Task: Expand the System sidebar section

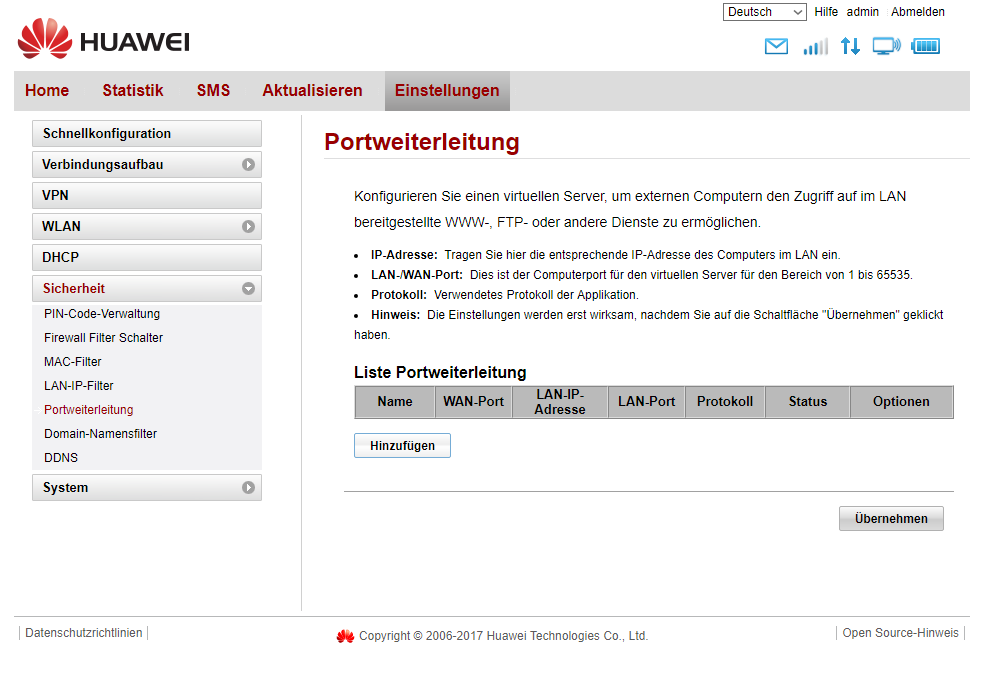Action: [x=147, y=488]
